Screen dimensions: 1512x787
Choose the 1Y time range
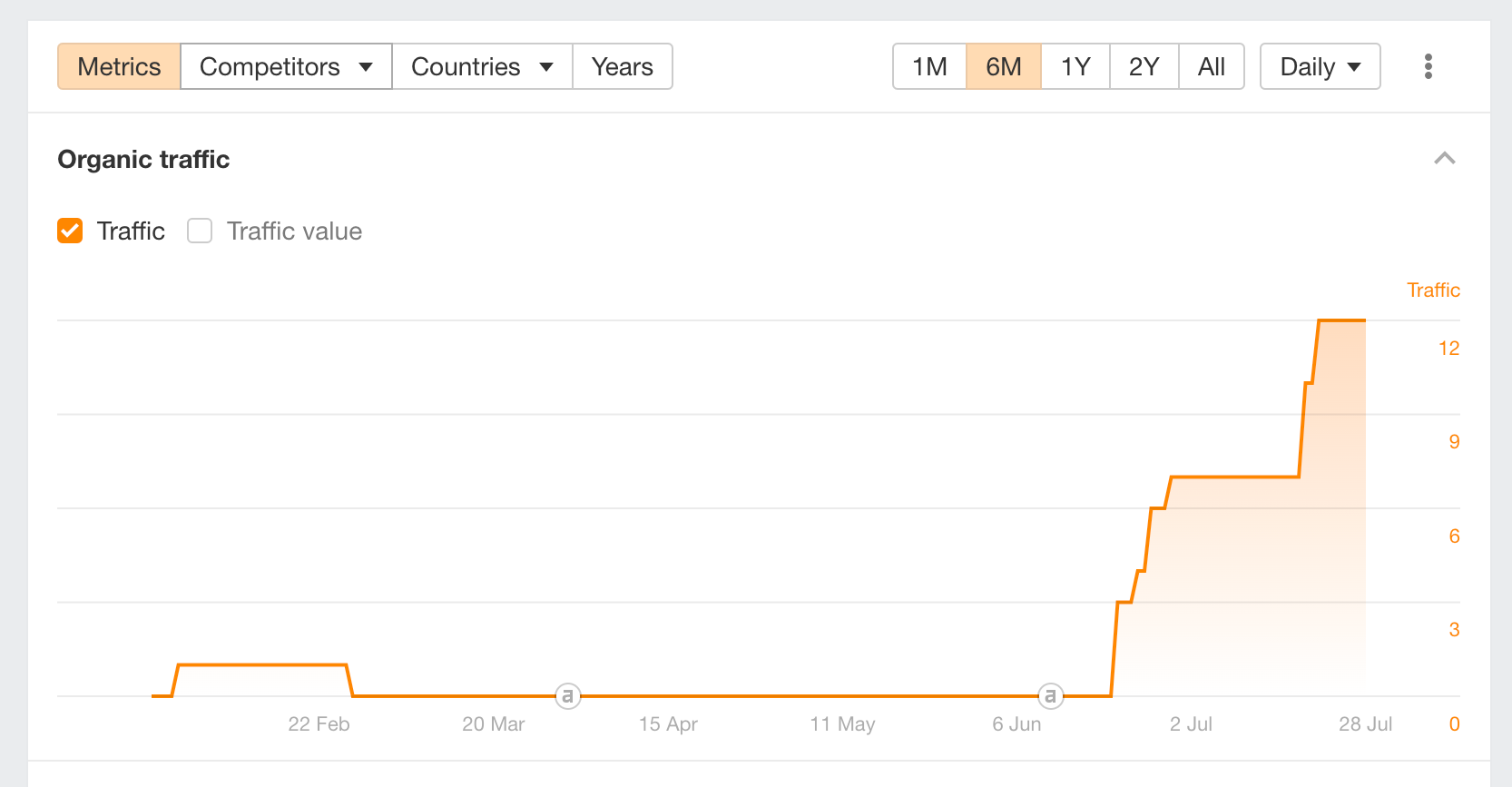[x=1075, y=66]
